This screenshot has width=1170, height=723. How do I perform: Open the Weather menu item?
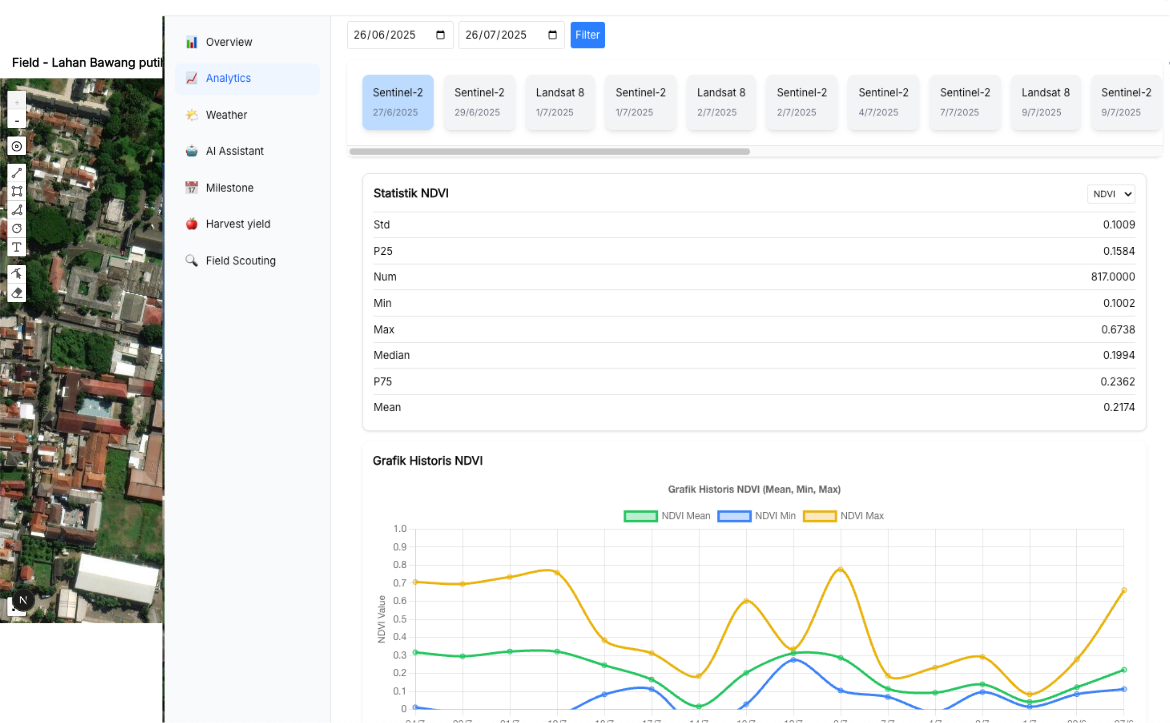pos(226,115)
